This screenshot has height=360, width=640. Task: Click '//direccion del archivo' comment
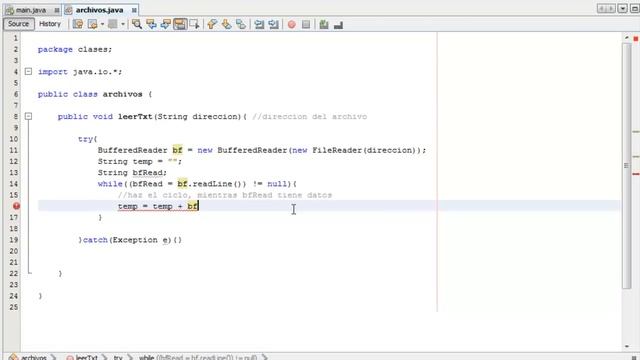309,117
